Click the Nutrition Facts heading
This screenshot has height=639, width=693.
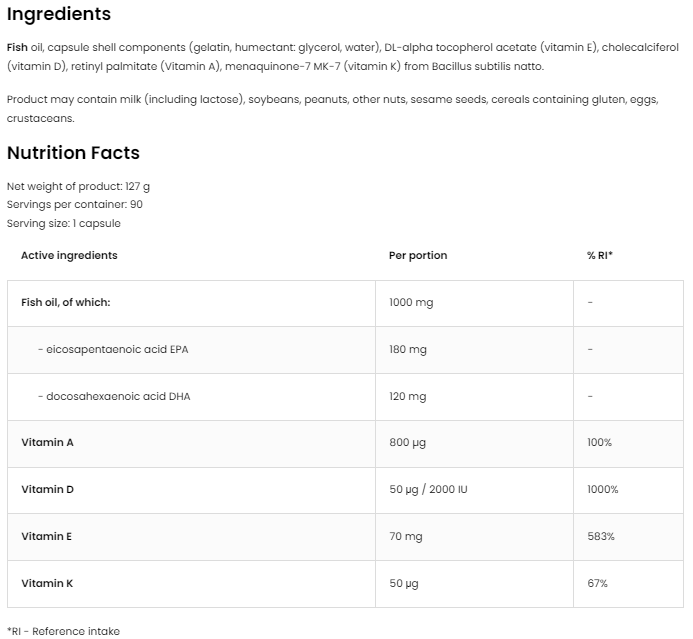[73, 153]
